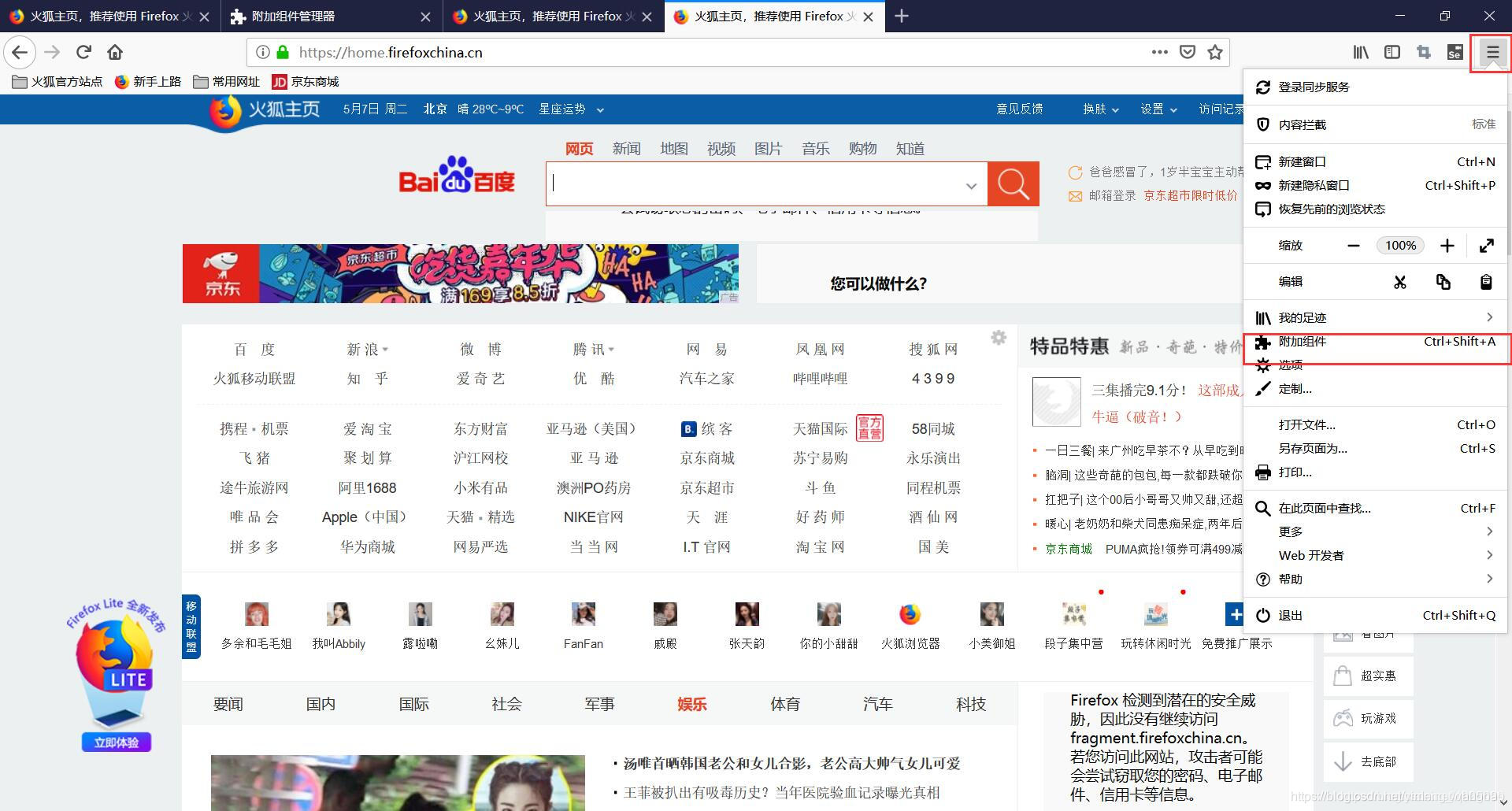Open 超实惠 side button
This screenshot has height=811, width=1512.
point(1368,676)
